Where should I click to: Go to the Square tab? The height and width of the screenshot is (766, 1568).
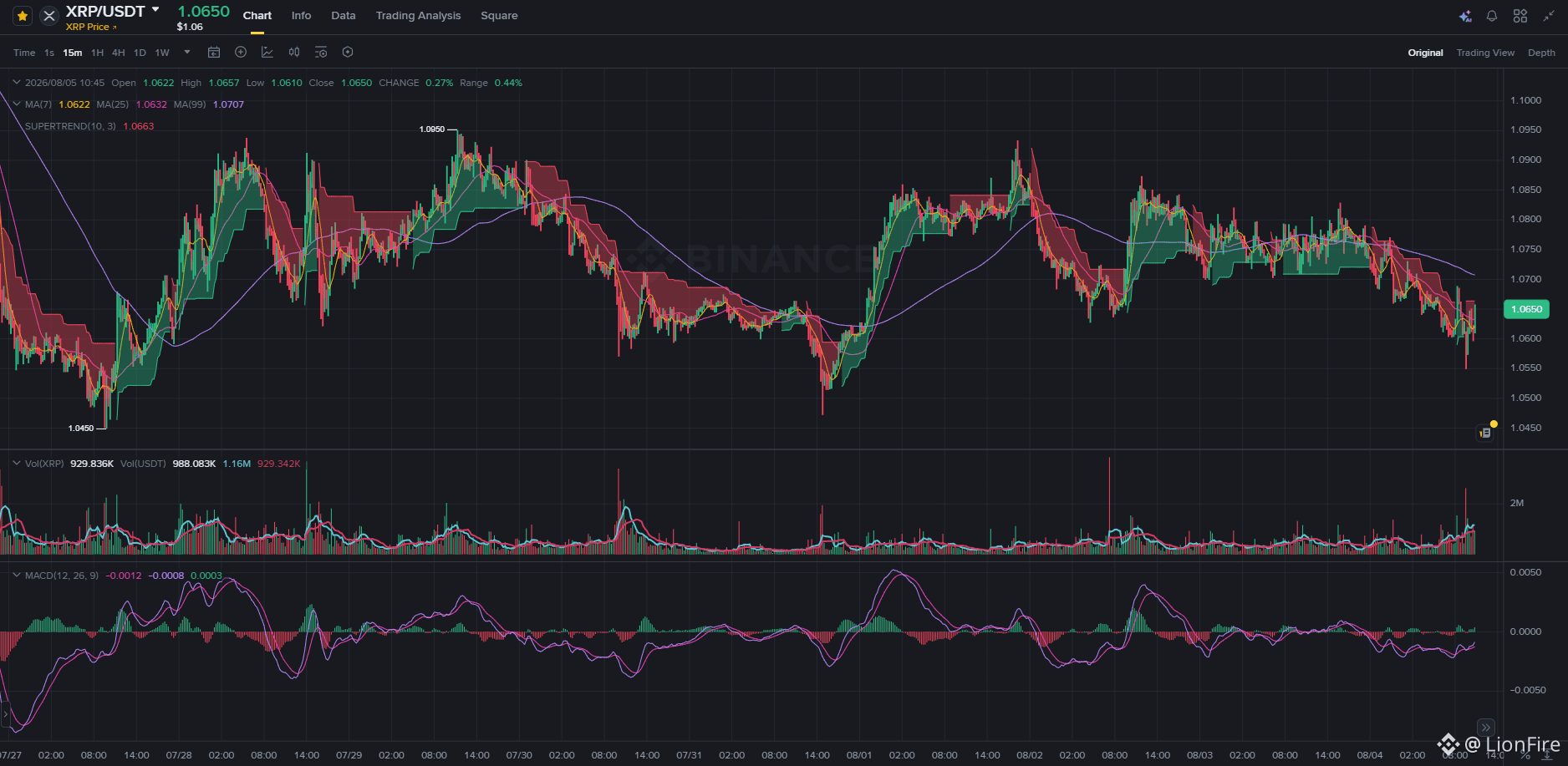coord(499,16)
